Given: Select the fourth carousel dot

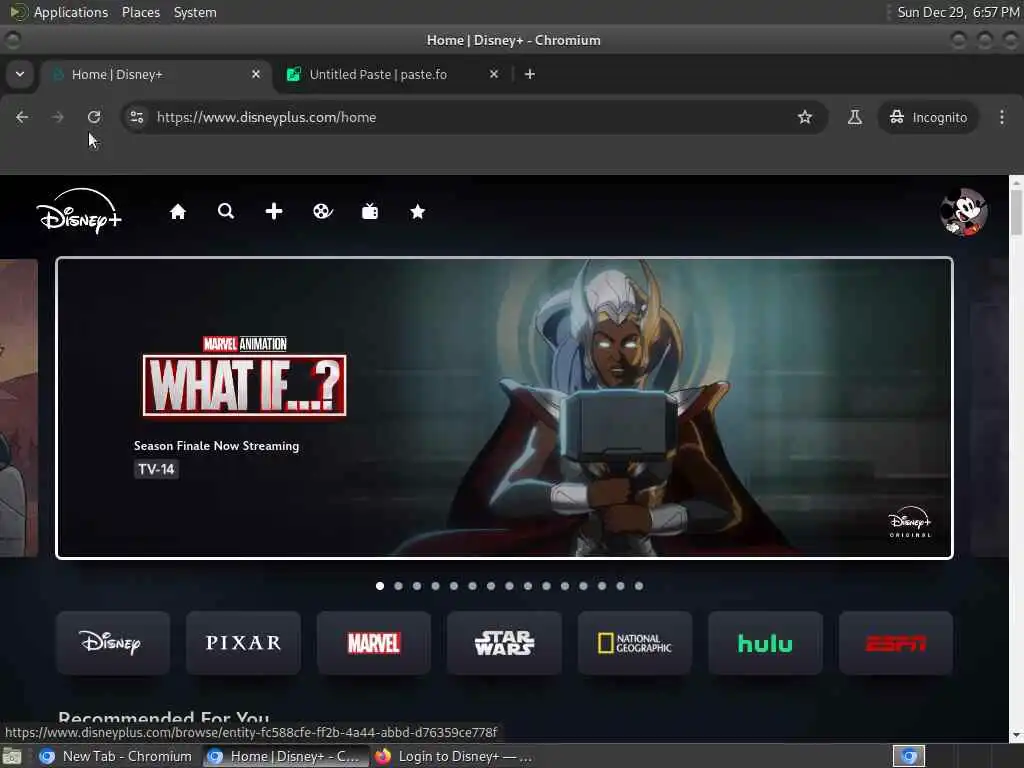Looking at the screenshot, I should (436, 586).
